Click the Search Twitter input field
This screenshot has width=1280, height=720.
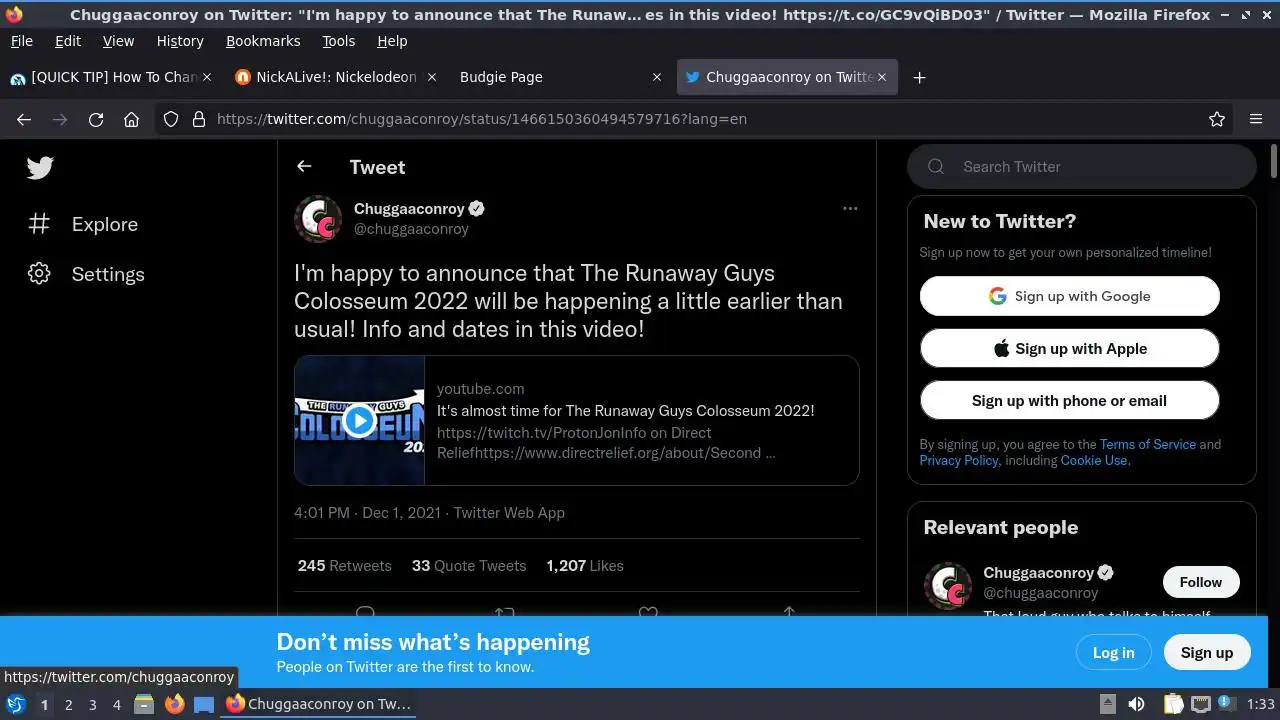point(1081,167)
